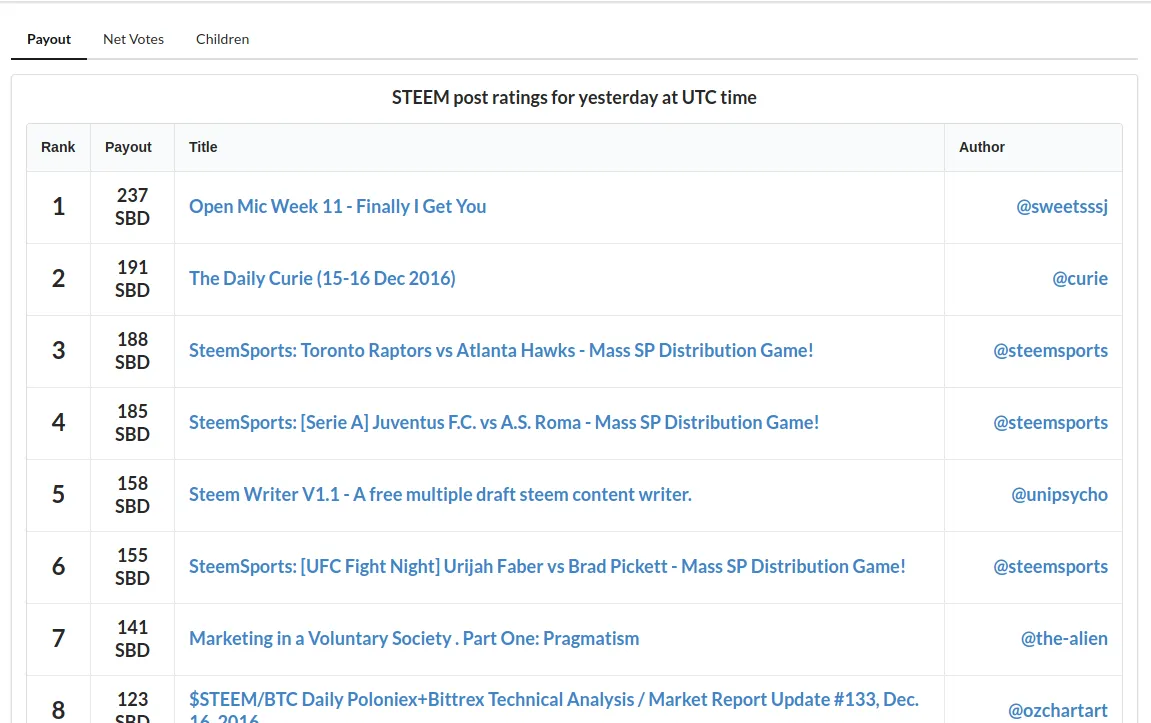Visit author profile @ozchartart

click(1058, 710)
